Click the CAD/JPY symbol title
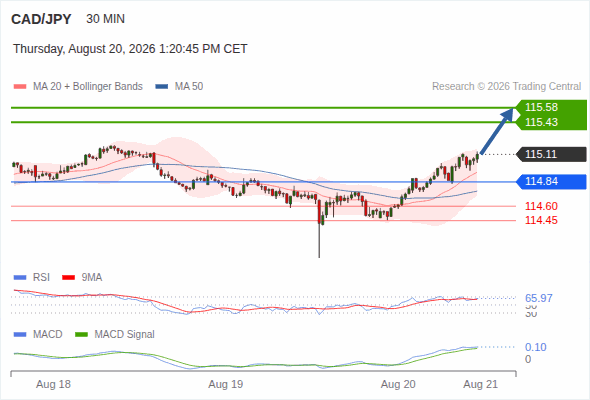 (x=41, y=19)
